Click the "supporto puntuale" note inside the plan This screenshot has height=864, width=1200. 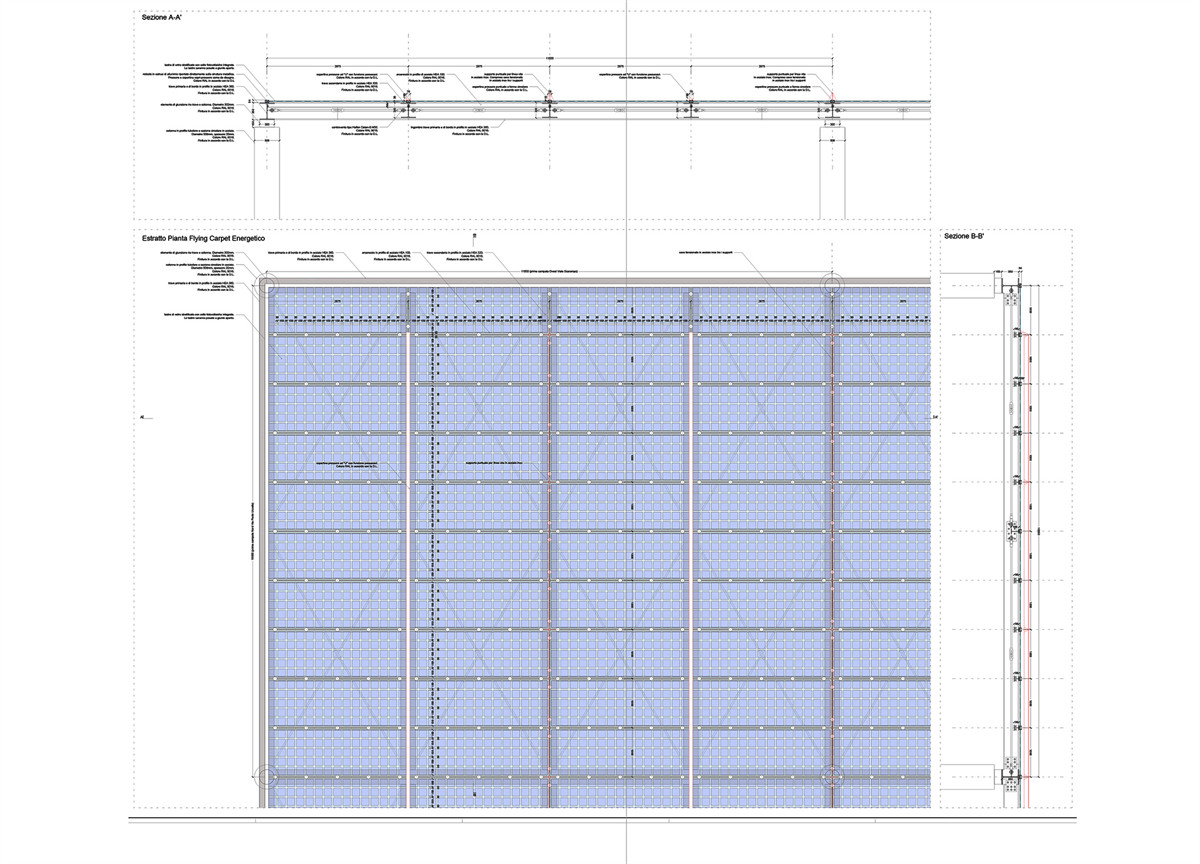(x=495, y=464)
